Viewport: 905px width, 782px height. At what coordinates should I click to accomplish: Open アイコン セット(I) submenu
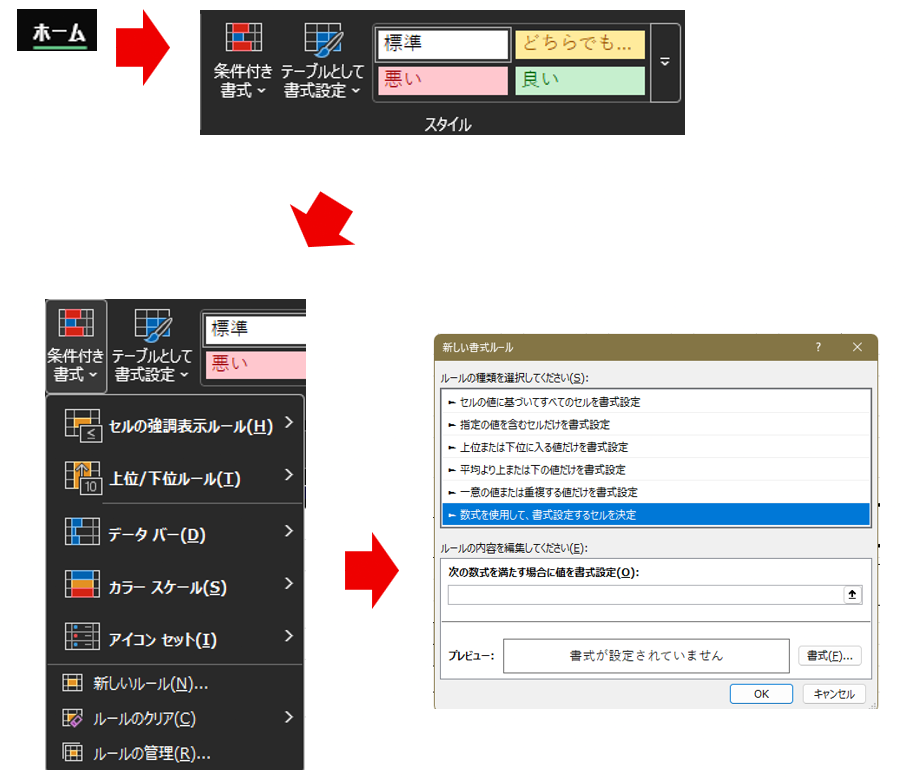point(175,638)
